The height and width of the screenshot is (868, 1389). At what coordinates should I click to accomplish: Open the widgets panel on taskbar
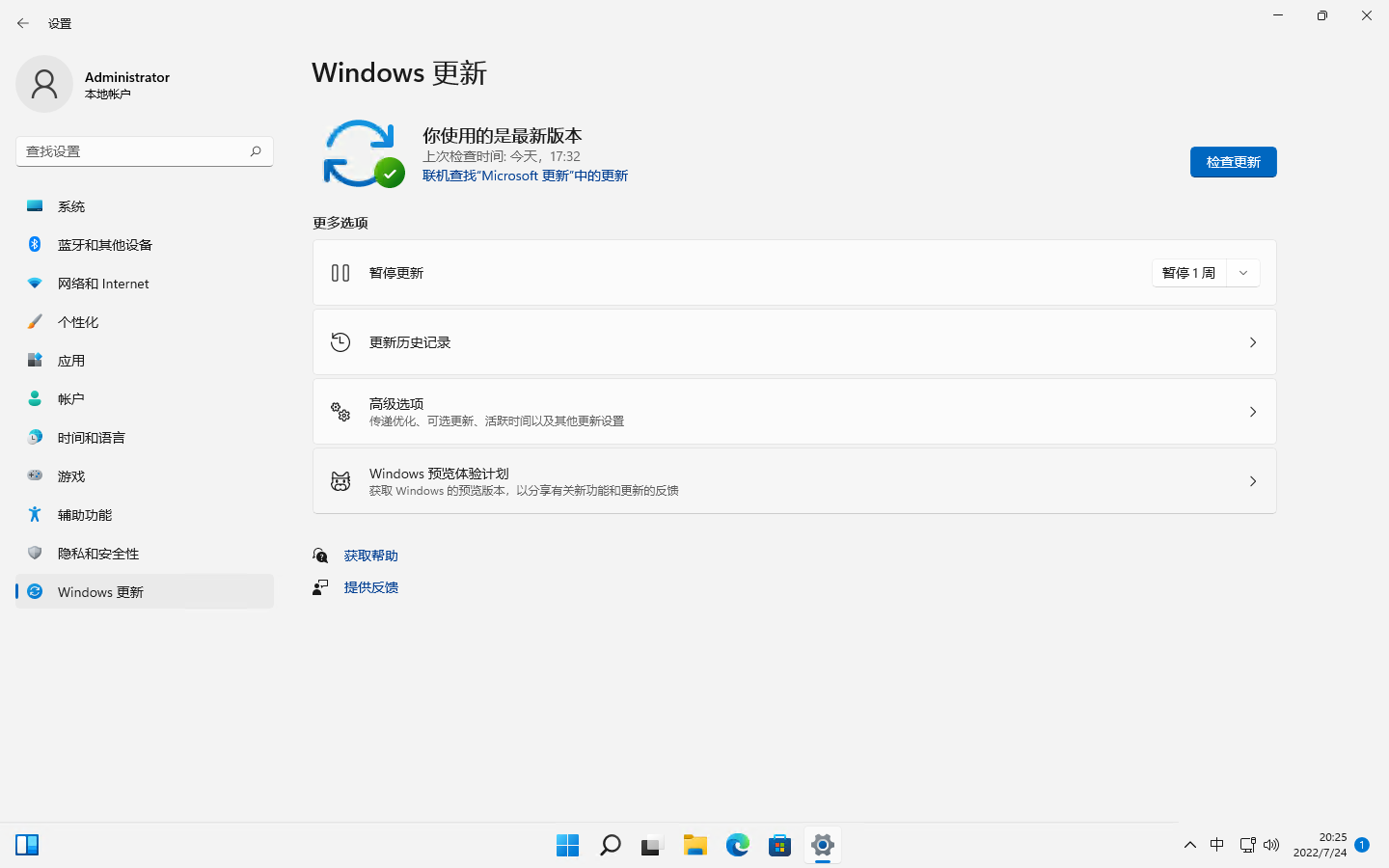pos(27,846)
